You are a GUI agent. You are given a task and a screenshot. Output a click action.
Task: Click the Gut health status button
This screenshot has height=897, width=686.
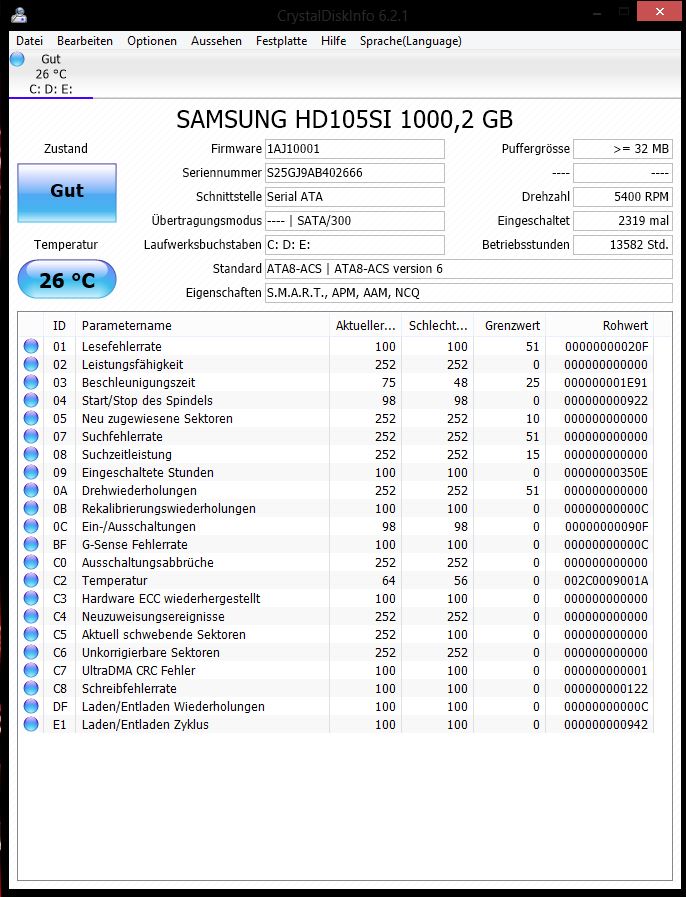(x=67, y=193)
